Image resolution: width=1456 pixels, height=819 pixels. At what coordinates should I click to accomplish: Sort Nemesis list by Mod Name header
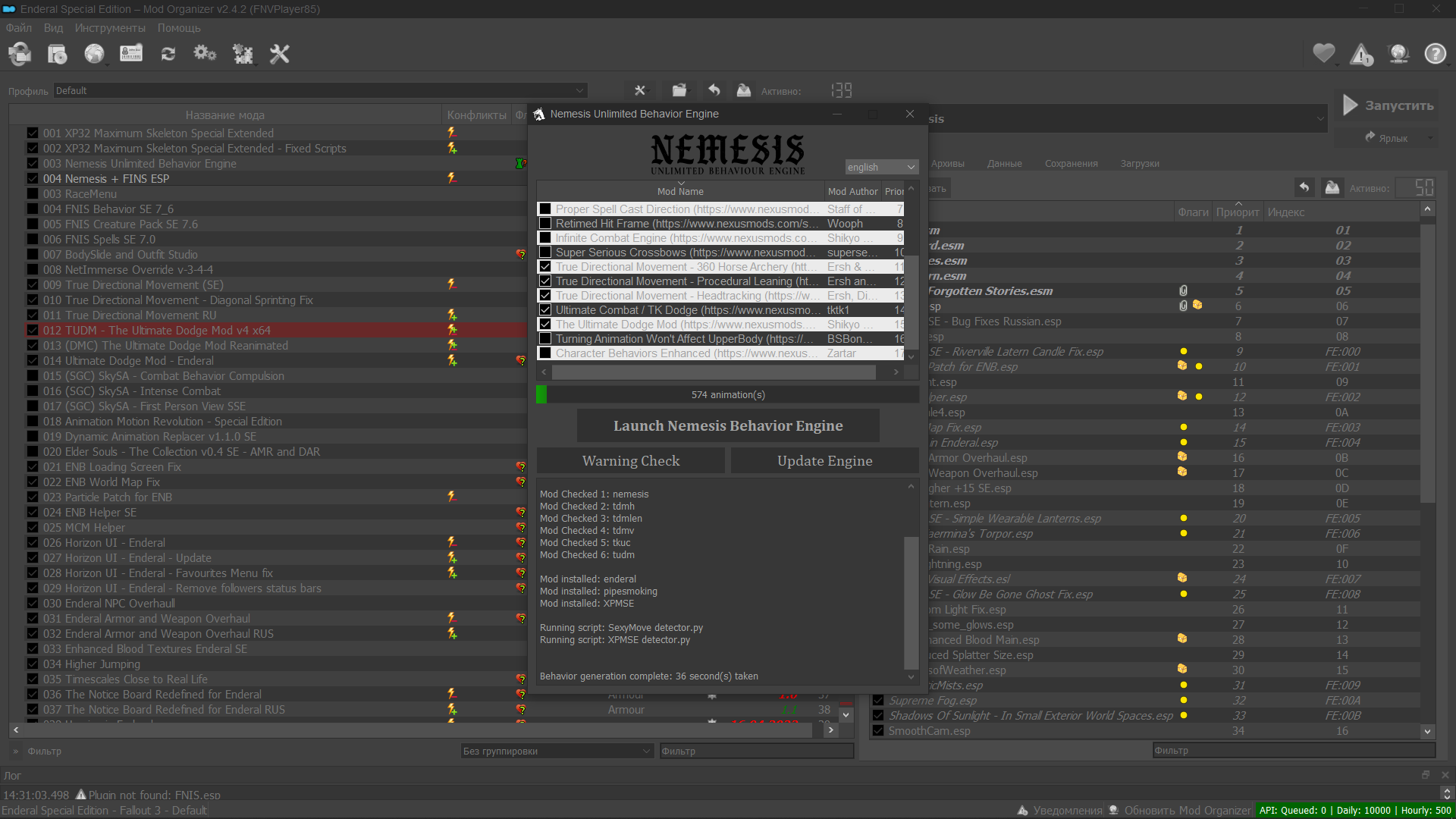pos(680,191)
